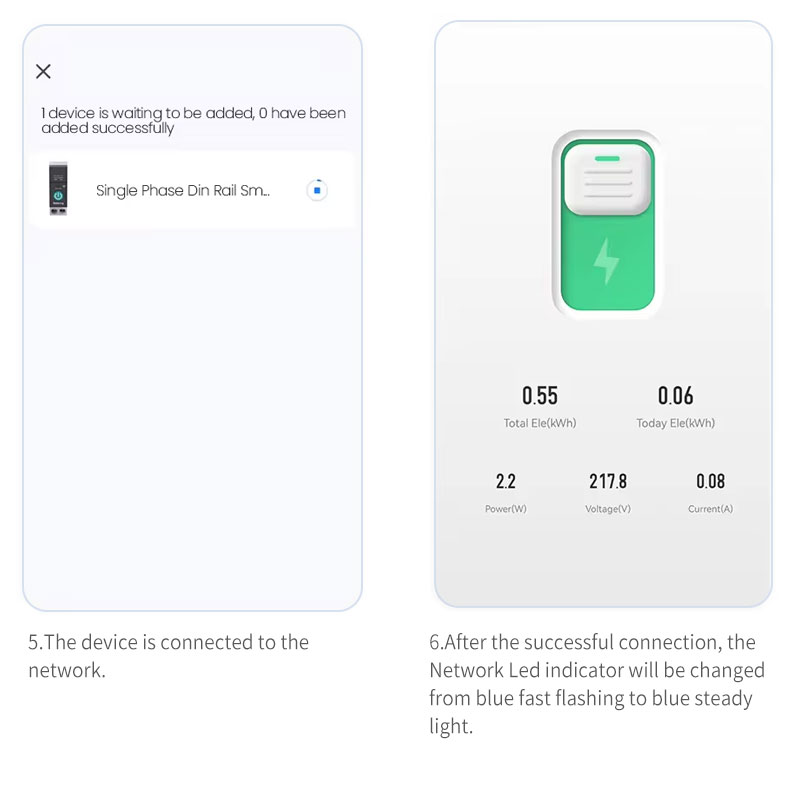790x787 pixels.
Task: Click the "1 device is waiting" status text
Action: [x=193, y=120]
